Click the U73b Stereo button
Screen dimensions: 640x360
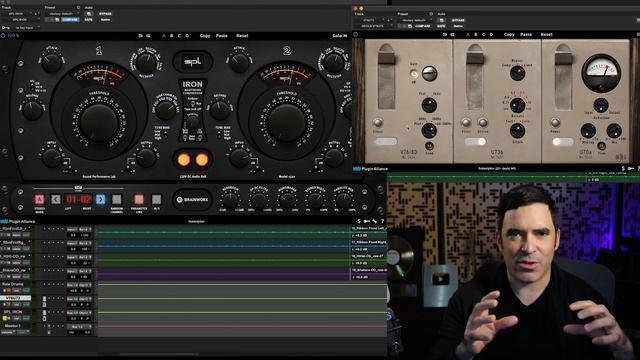coord(483,122)
